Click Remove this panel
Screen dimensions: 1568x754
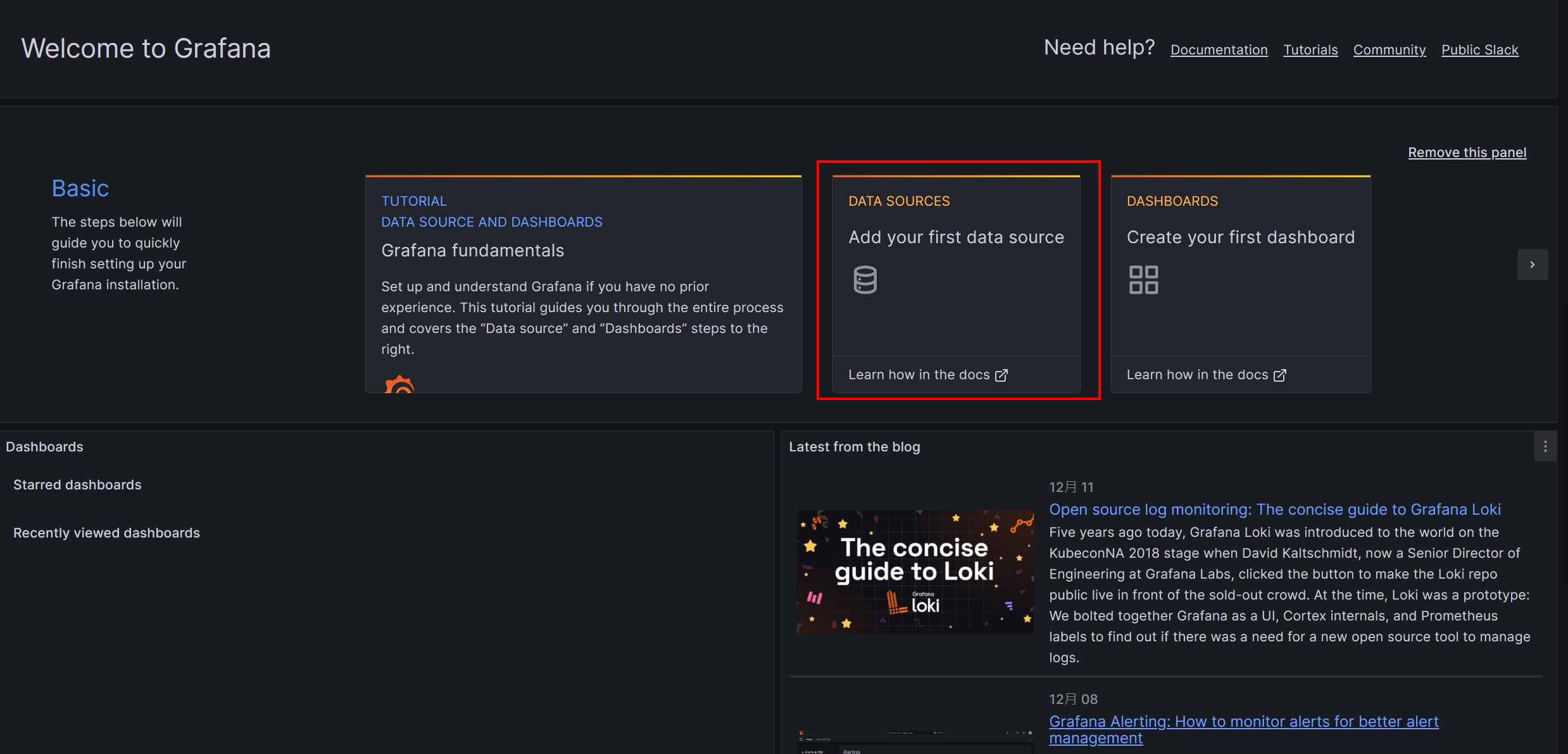tap(1467, 152)
